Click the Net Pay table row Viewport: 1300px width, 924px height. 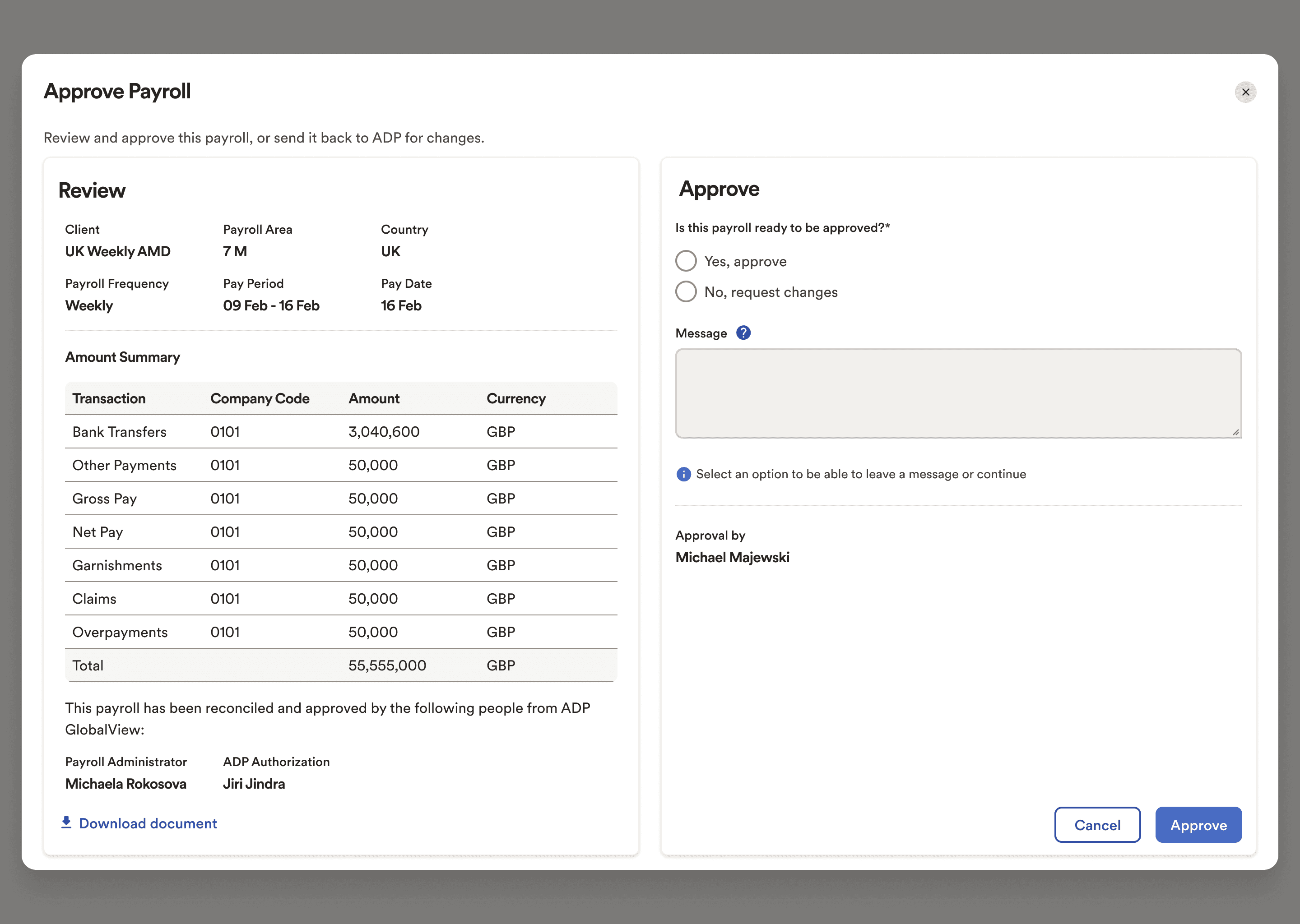point(340,532)
